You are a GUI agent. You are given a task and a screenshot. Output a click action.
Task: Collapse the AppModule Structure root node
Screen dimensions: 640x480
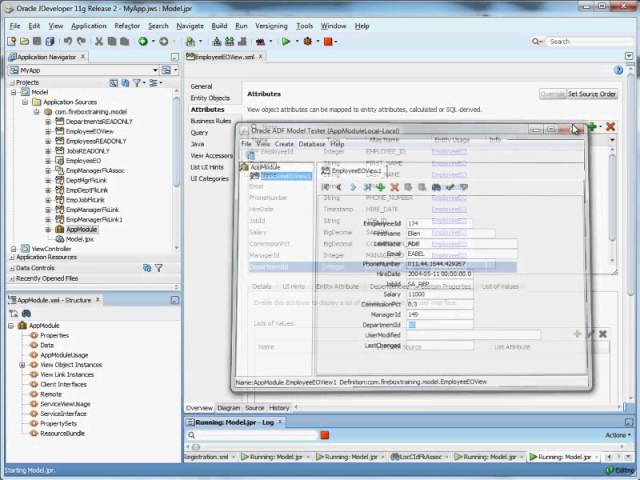[x=11, y=326]
